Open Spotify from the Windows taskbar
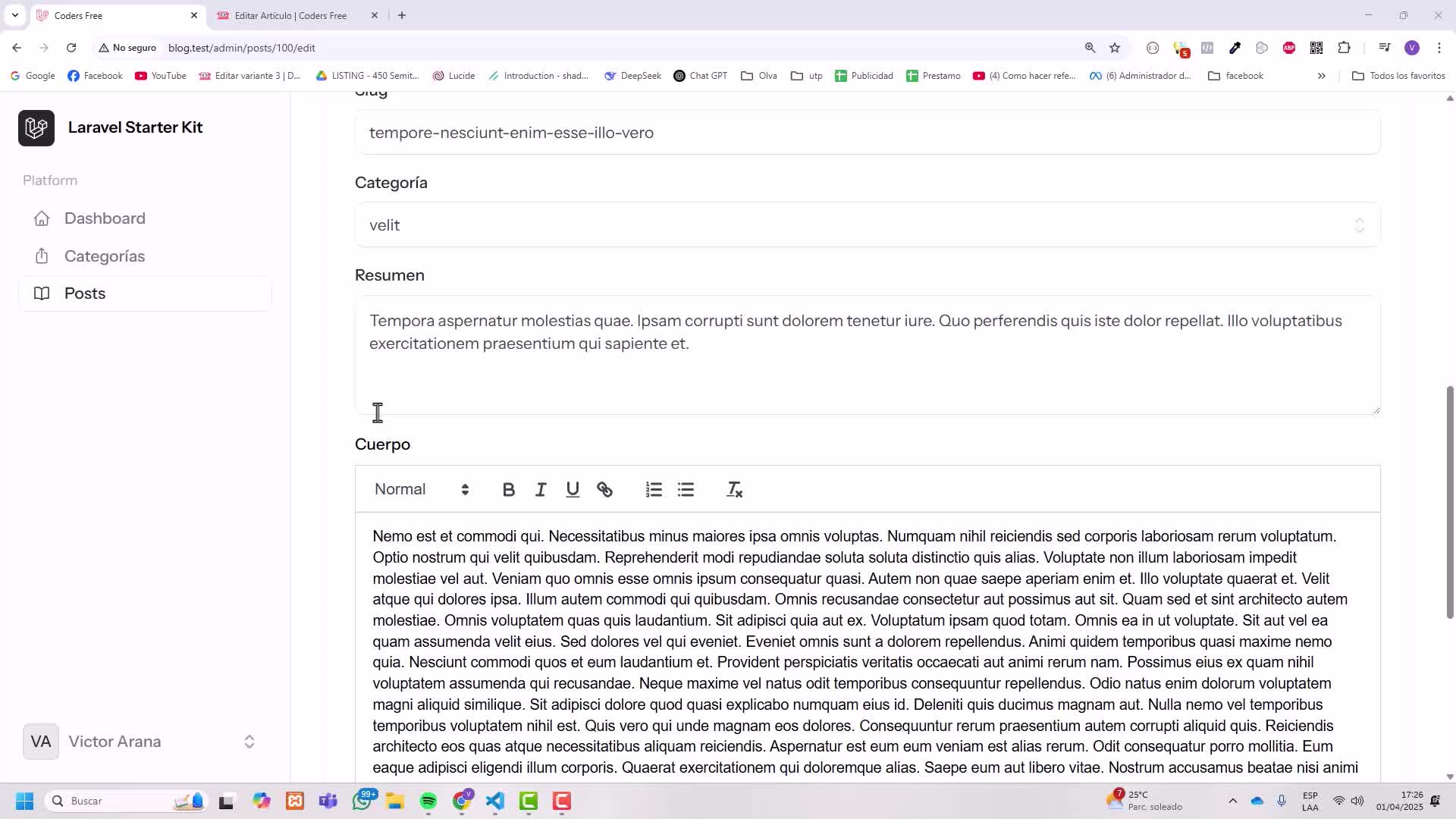 click(428, 801)
